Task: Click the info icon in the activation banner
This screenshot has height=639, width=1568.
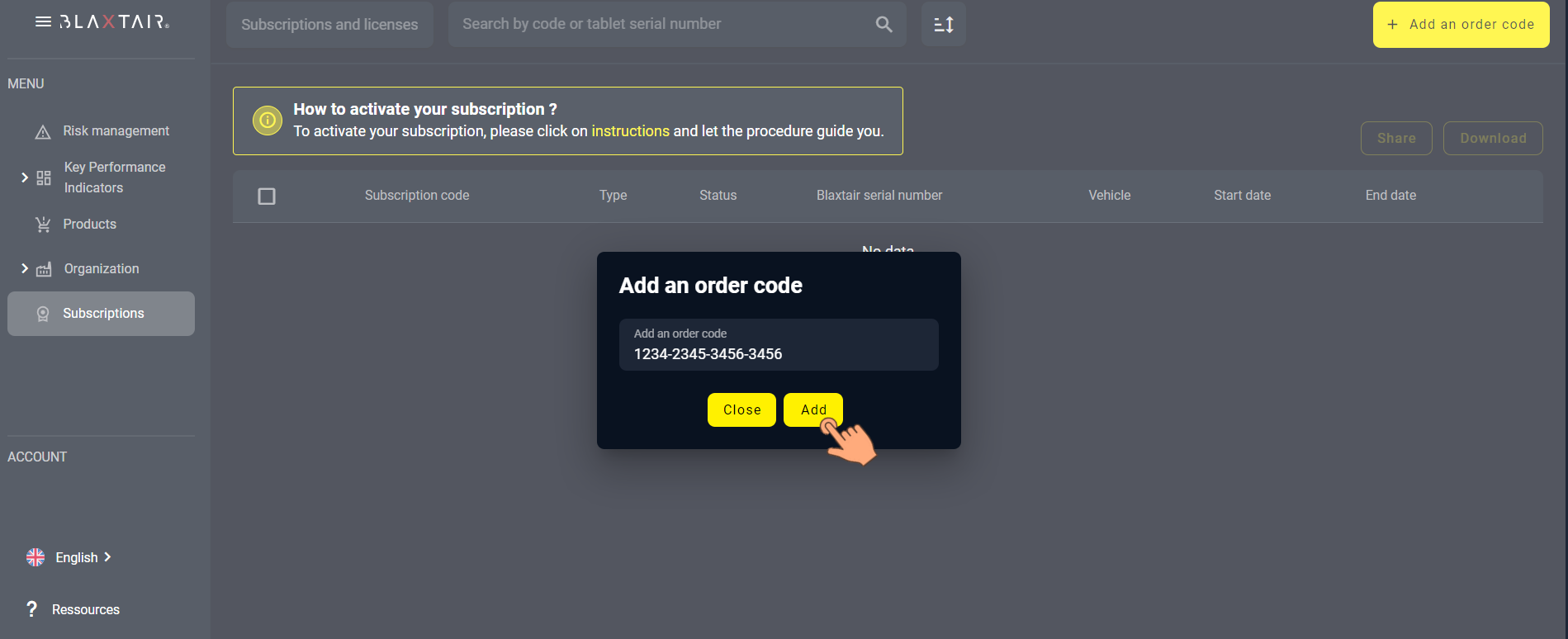Action: (x=266, y=121)
